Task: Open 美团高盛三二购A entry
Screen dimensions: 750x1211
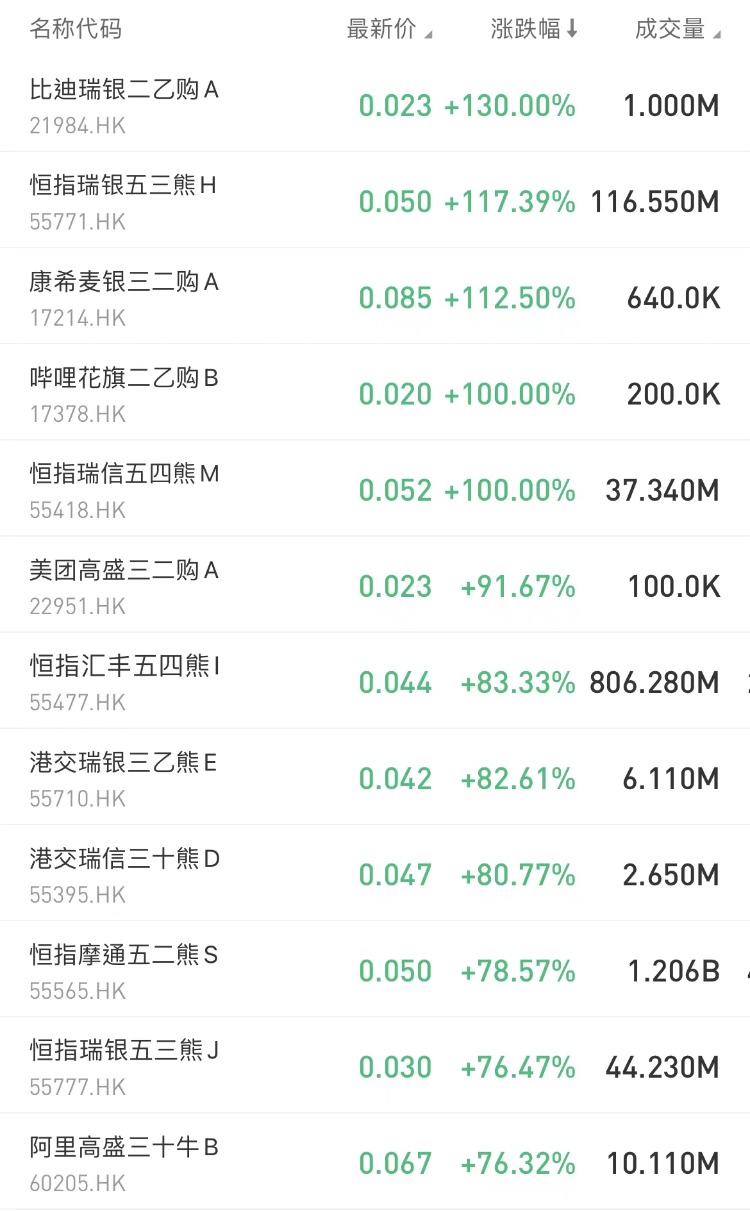Action: 124,571
